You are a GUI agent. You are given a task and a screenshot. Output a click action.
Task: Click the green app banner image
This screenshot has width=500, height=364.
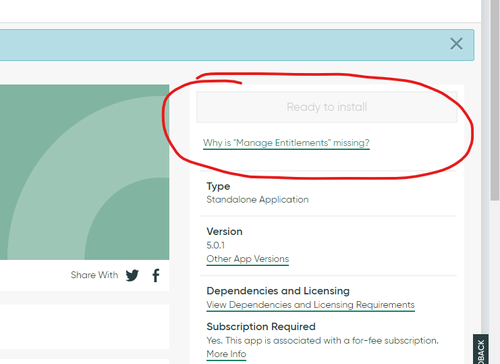[x=84, y=172]
